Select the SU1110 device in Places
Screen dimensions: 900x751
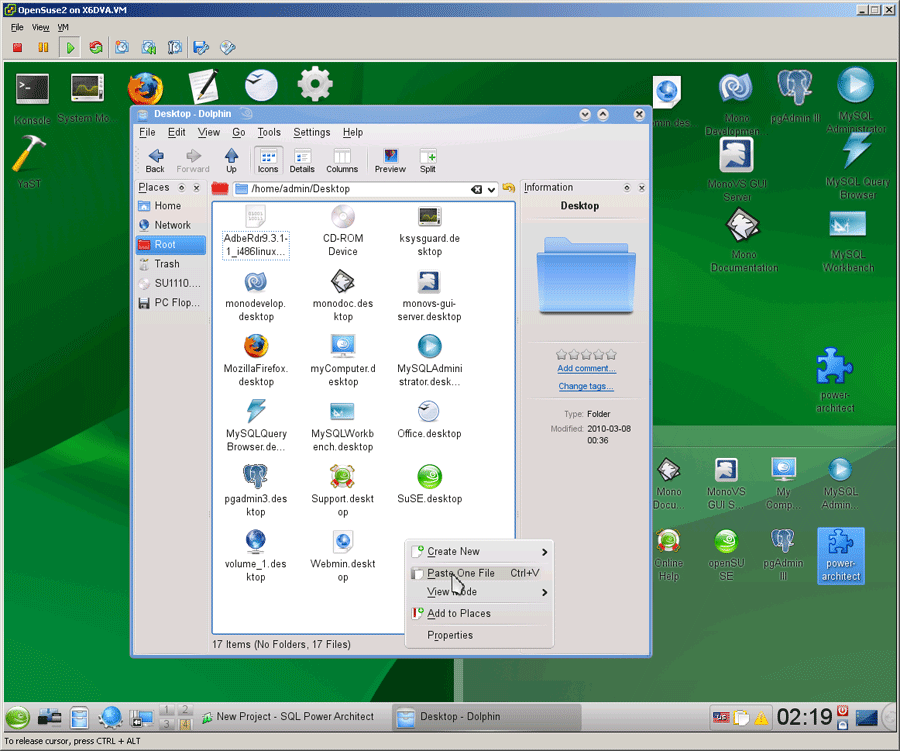pos(171,283)
